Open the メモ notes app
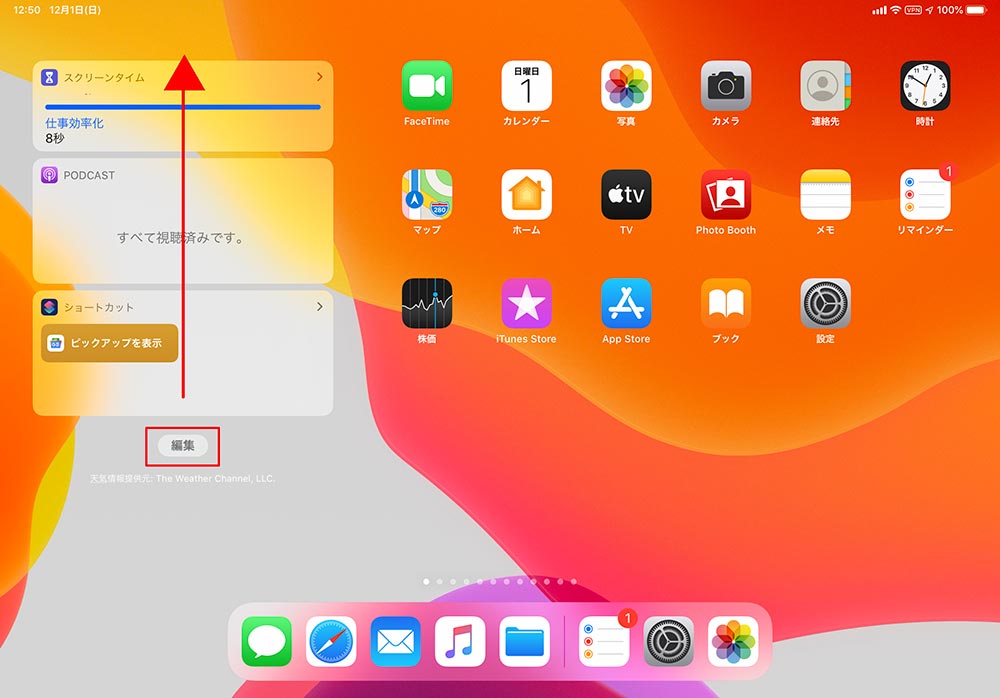 click(825, 195)
